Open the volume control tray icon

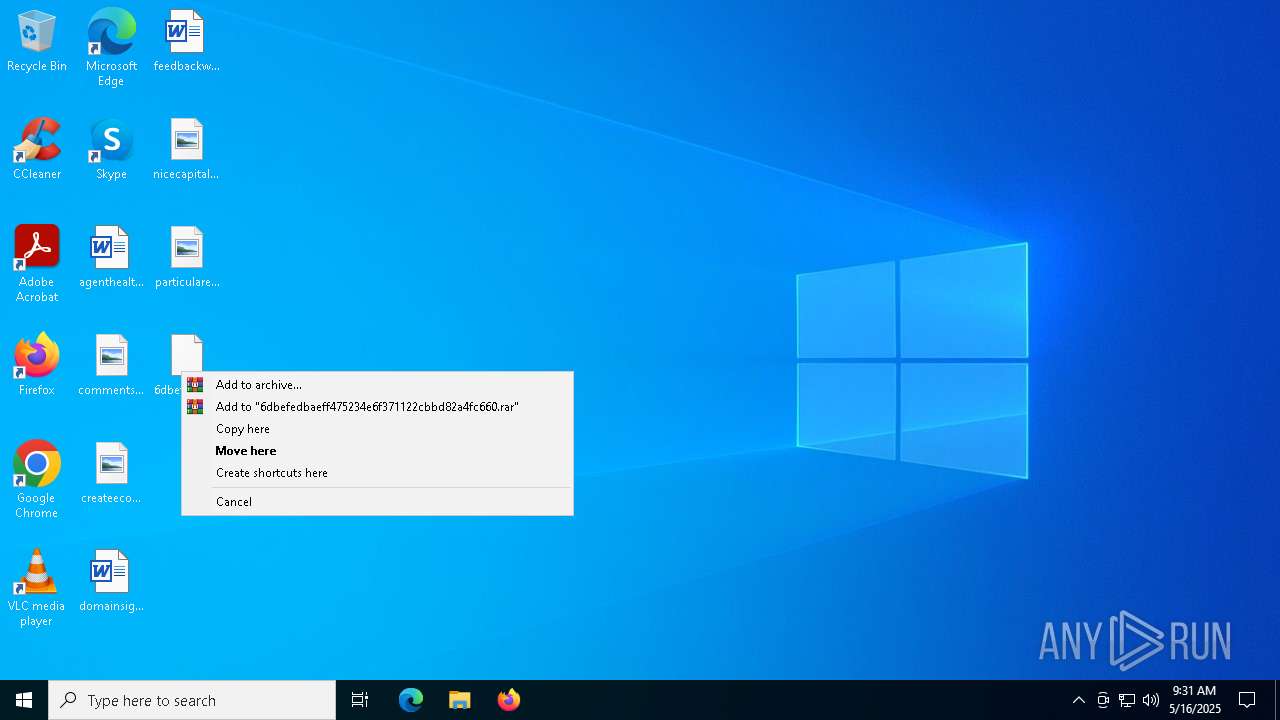click(x=1151, y=700)
